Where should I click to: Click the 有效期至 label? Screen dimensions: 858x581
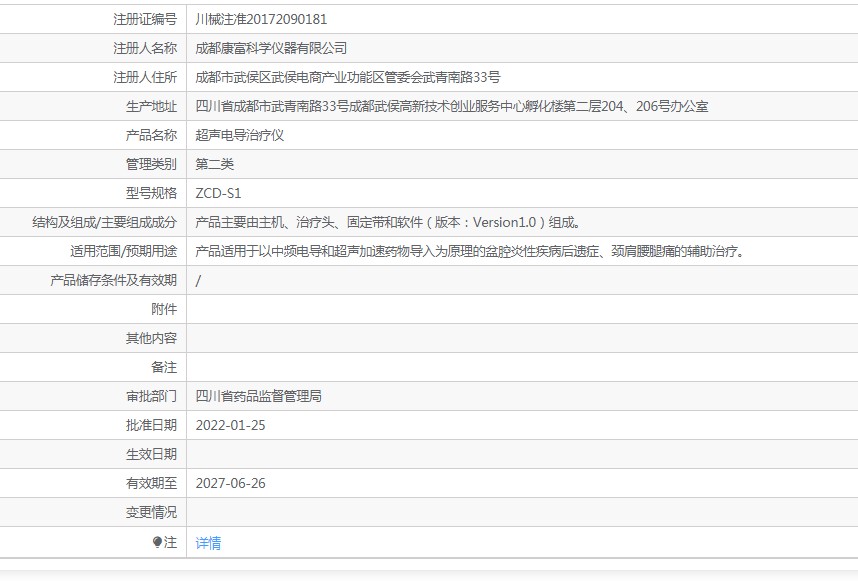click(x=152, y=483)
